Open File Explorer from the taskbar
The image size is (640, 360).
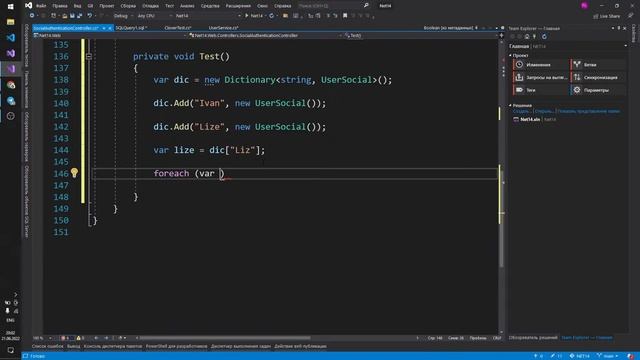pos(11,22)
